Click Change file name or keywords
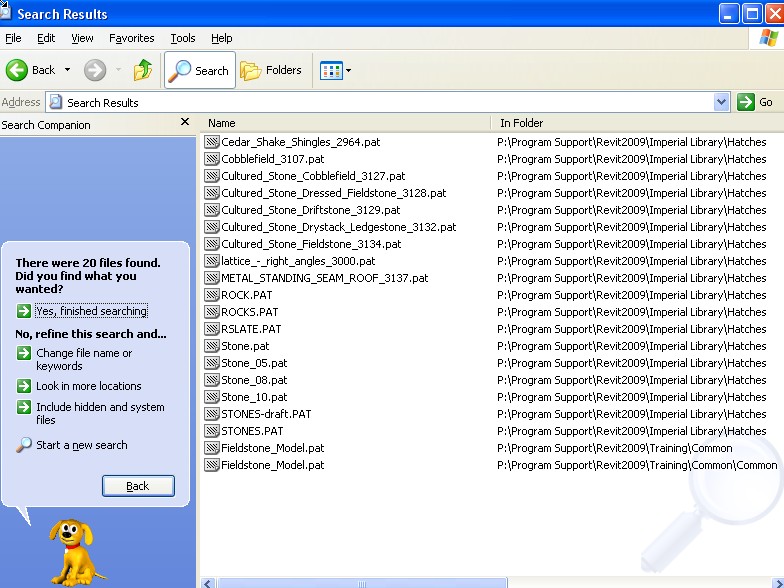 pyautogui.click(x=84, y=360)
